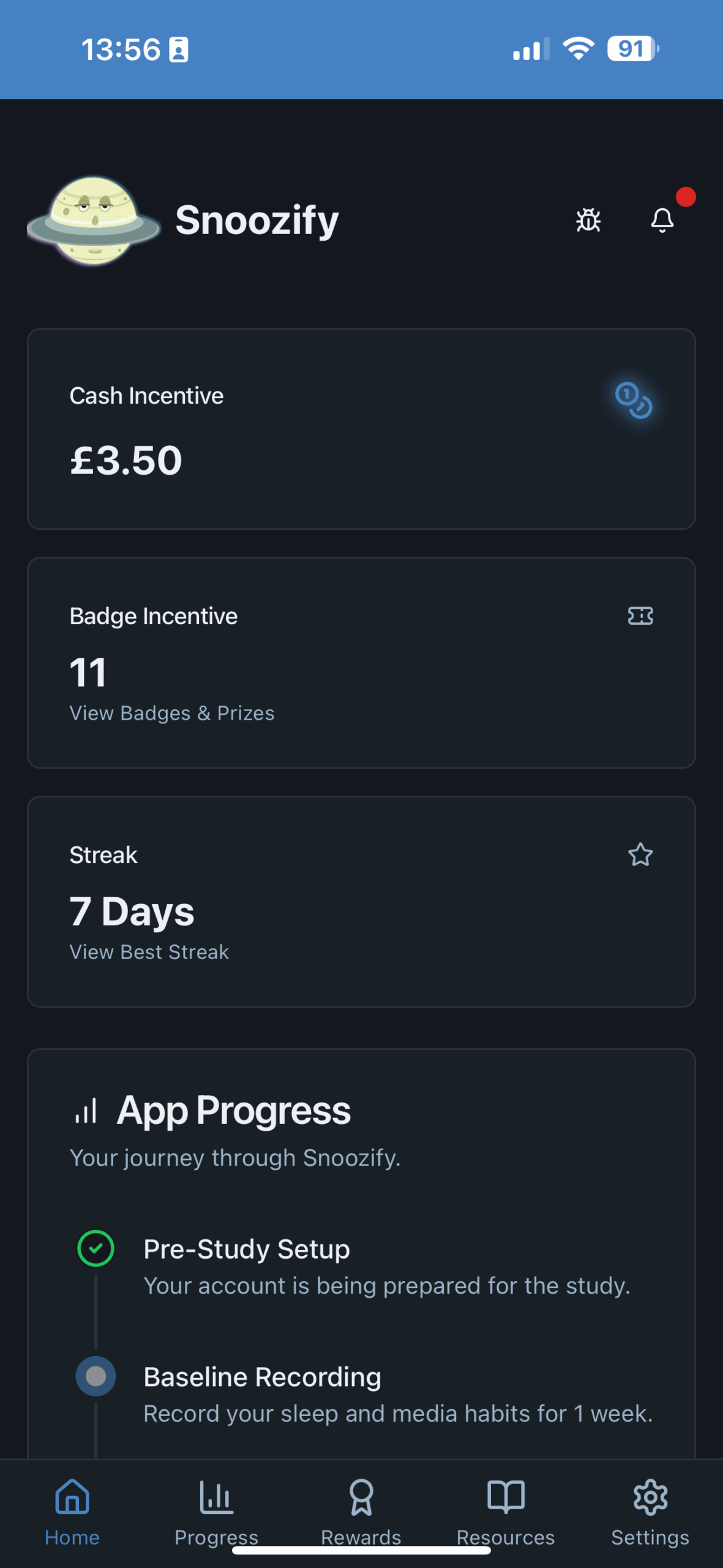The image size is (723, 1568).
Task: Tap the Baseline Recording step title
Action: 262,1377
